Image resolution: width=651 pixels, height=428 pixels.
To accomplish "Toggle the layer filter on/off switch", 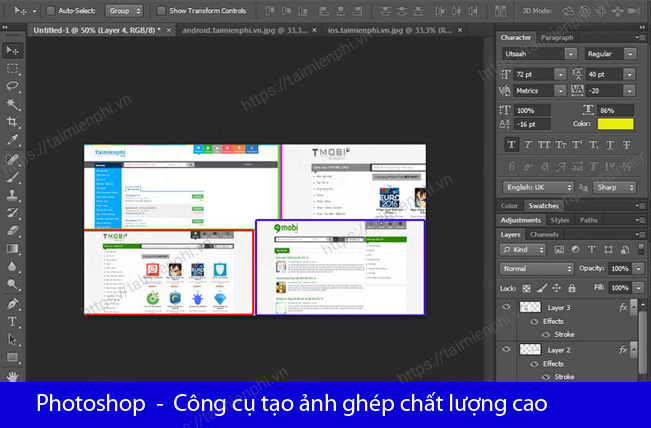I will tap(641, 249).
